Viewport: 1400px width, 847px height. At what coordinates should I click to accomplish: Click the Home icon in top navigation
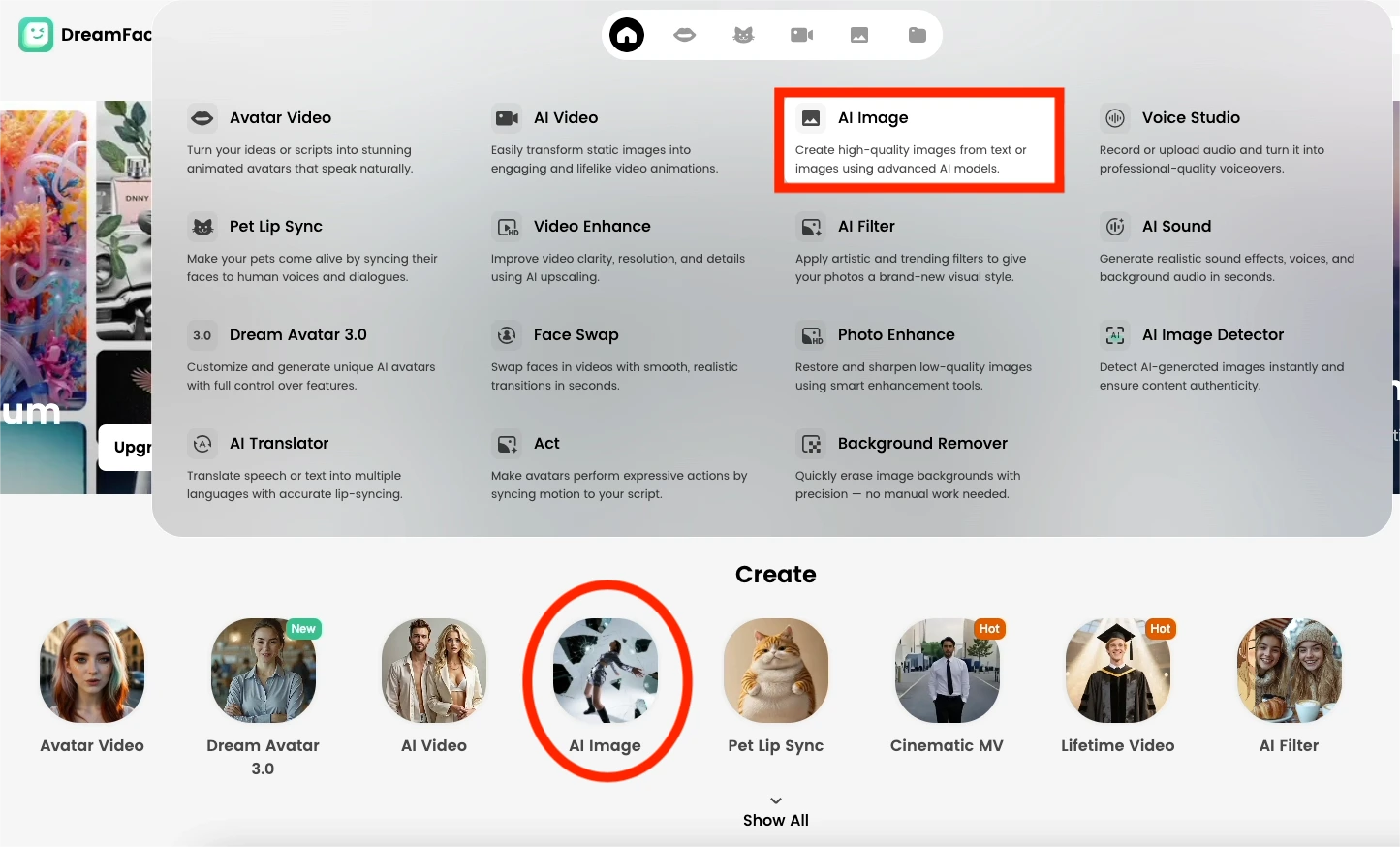(627, 36)
